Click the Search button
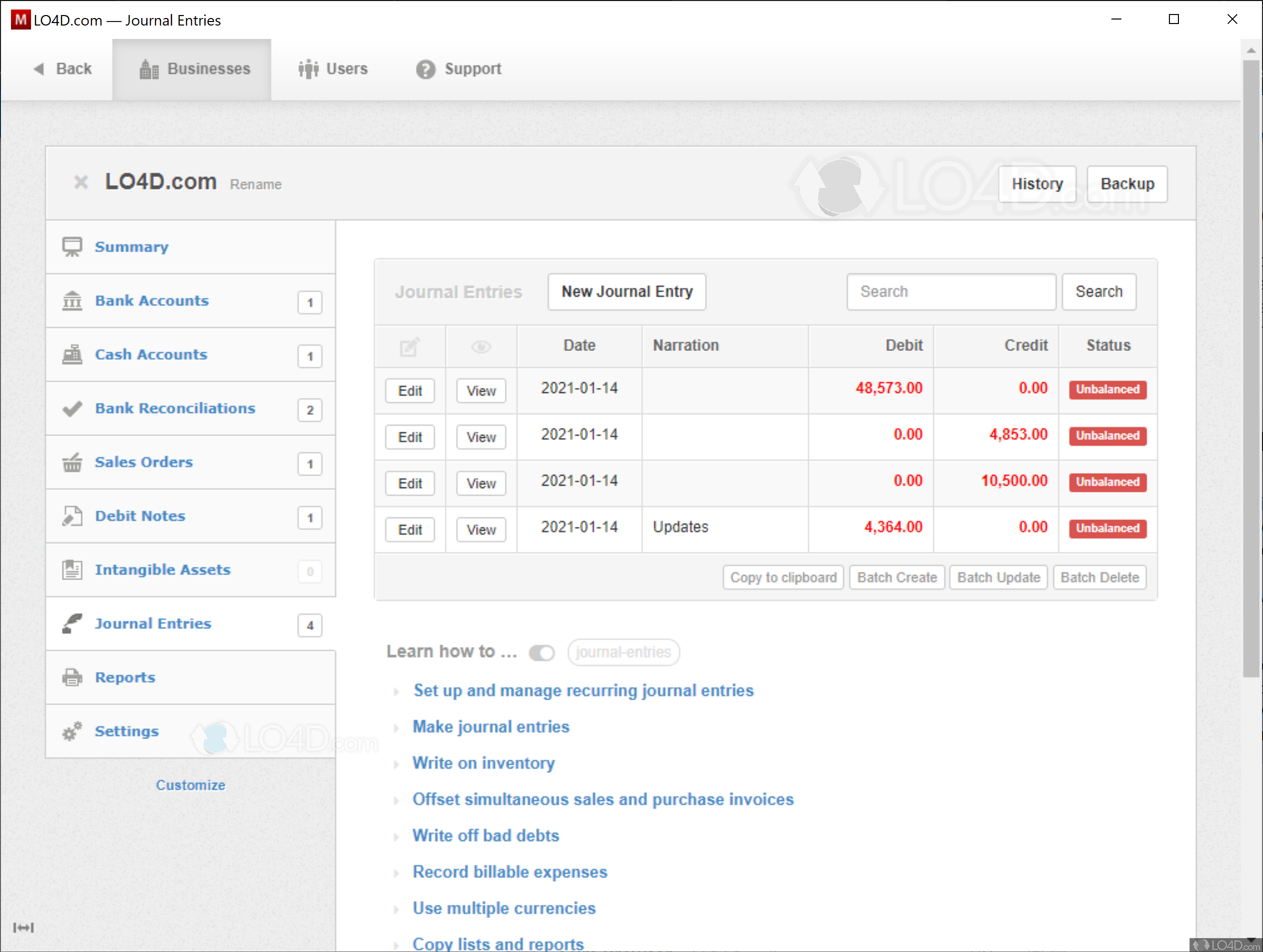Image resolution: width=1263 pixels, height=952 pixels. (x=1098, y=292)
